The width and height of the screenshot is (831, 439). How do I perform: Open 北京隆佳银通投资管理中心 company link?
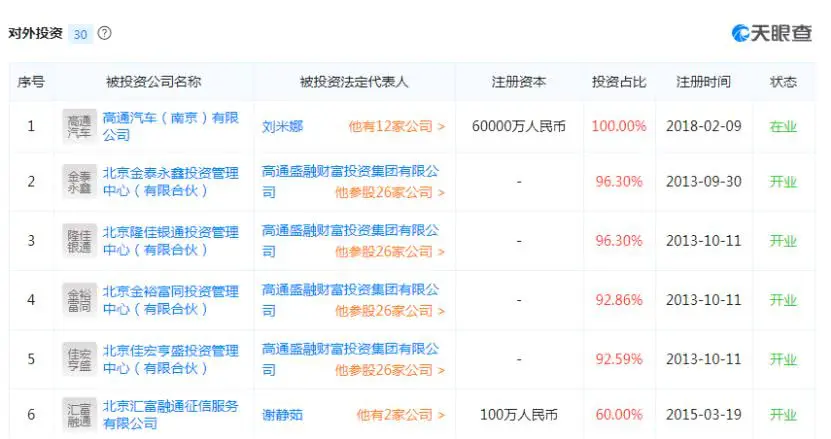click(171, 241)
